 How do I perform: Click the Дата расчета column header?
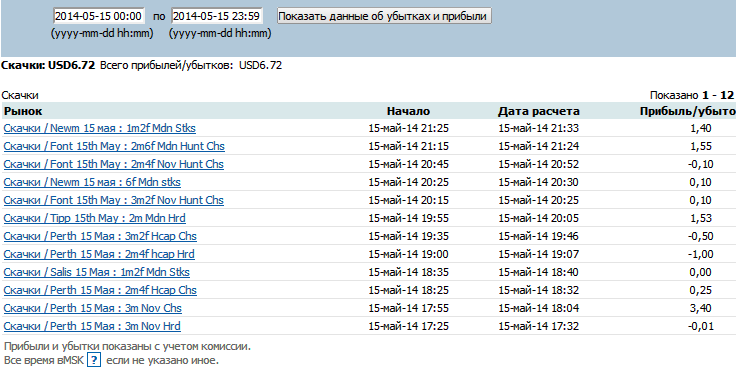point(539,111)
